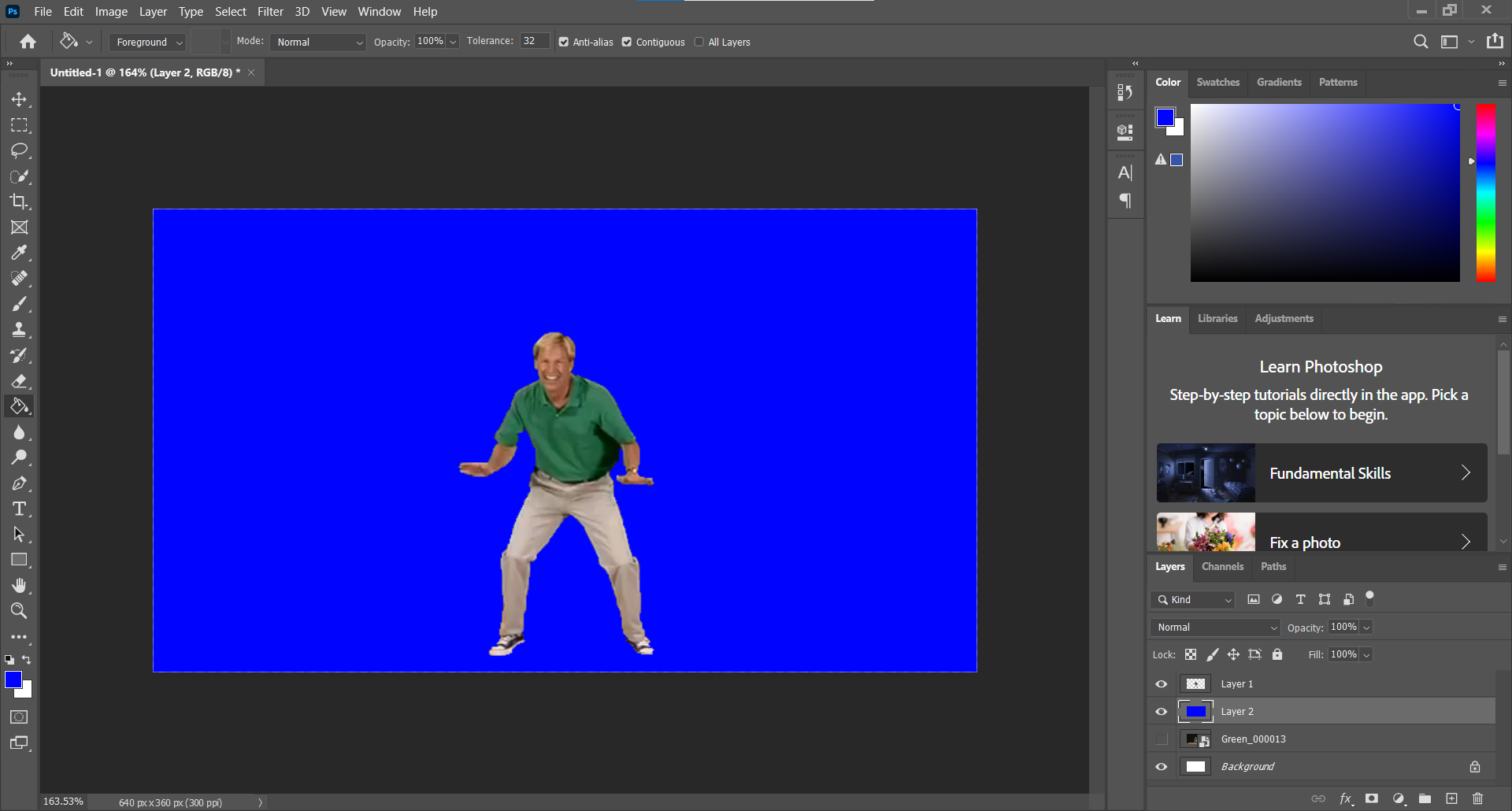The height and width of the screenshot is (811, 1512).
Task: Select the Crop tool
Action: coord(19,202)
